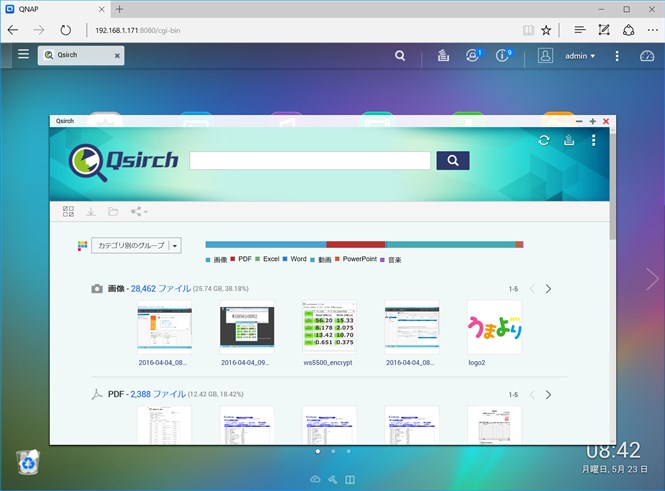Click the Excel legend entry

(x=267, y=259)
